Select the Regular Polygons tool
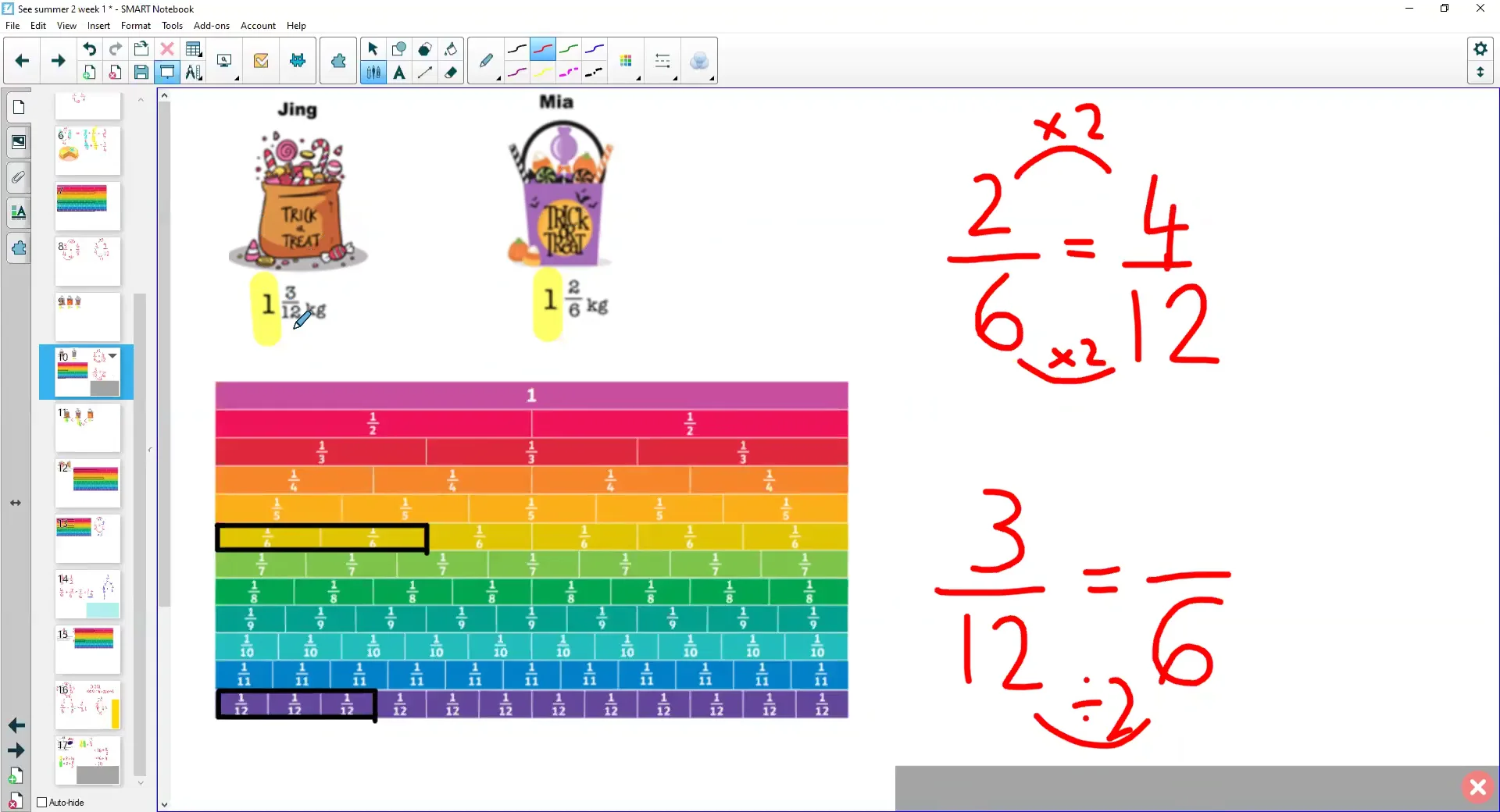 (424, 49)
